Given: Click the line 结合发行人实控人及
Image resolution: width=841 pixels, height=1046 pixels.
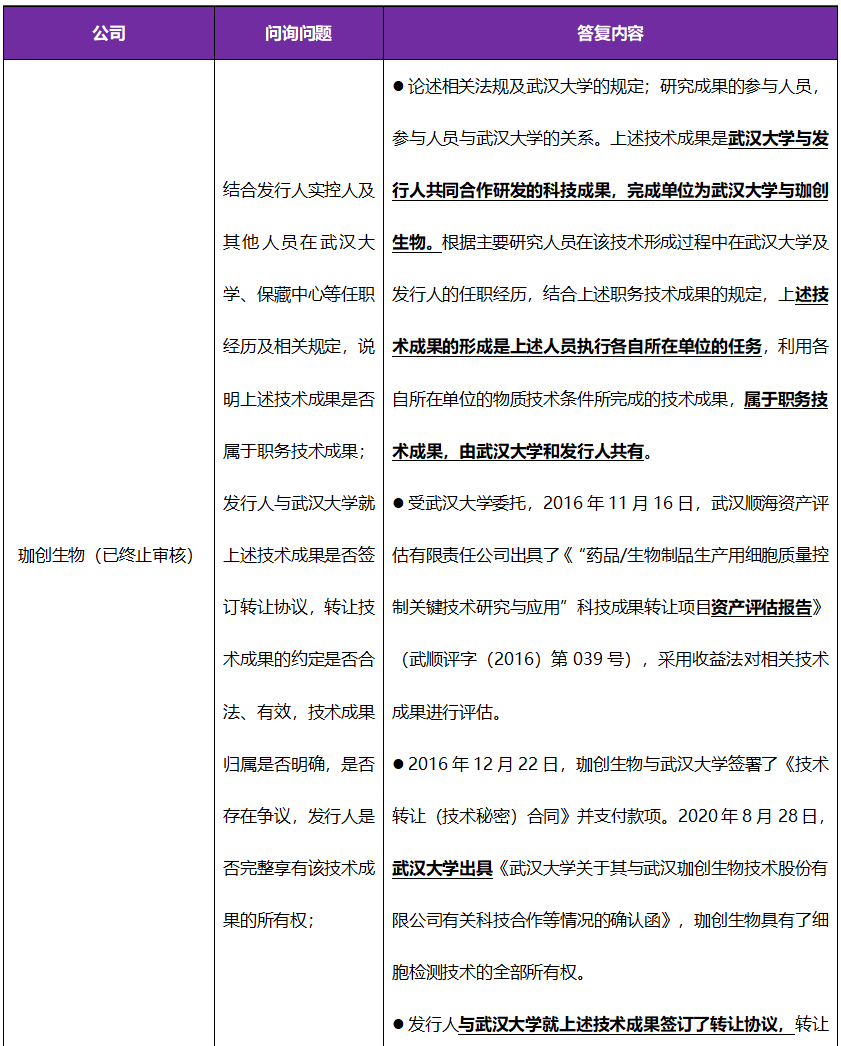Looking at the screenshot, I should click(299, 190).
